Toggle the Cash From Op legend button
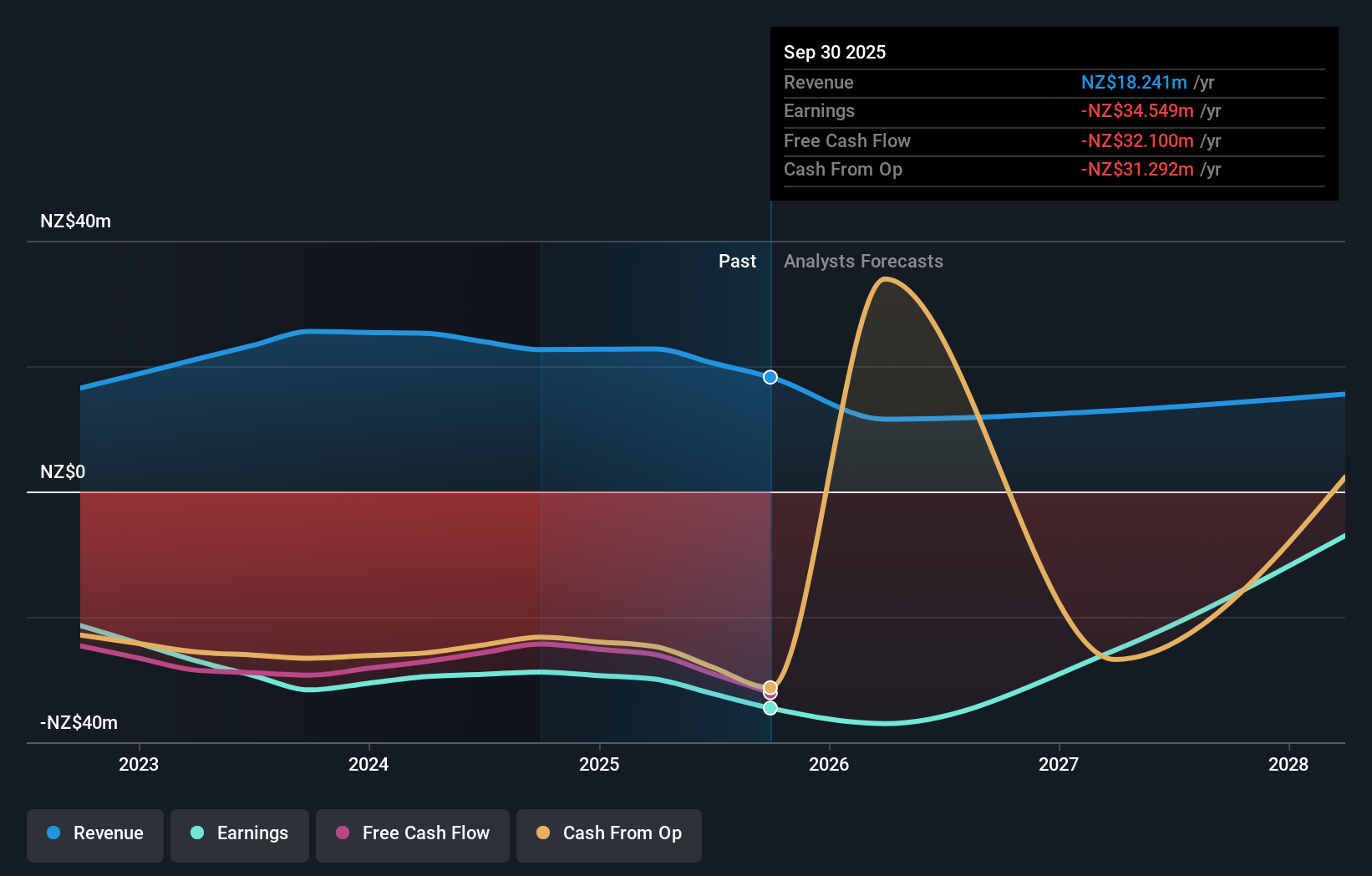The image size is (1372, 876). point(609,835)
